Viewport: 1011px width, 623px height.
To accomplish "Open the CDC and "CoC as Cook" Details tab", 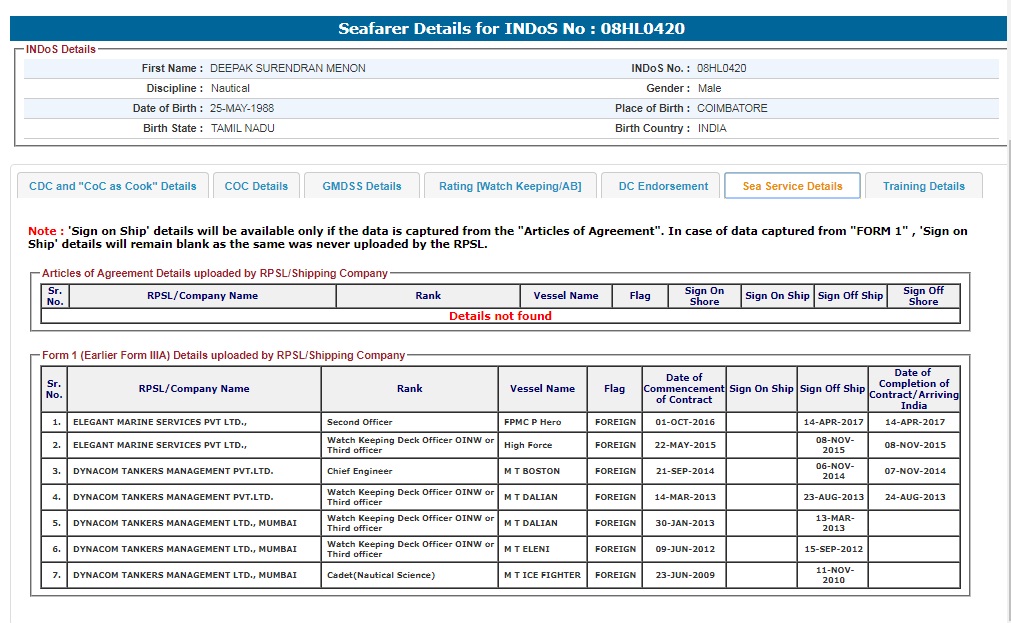I will coord(113,186).
